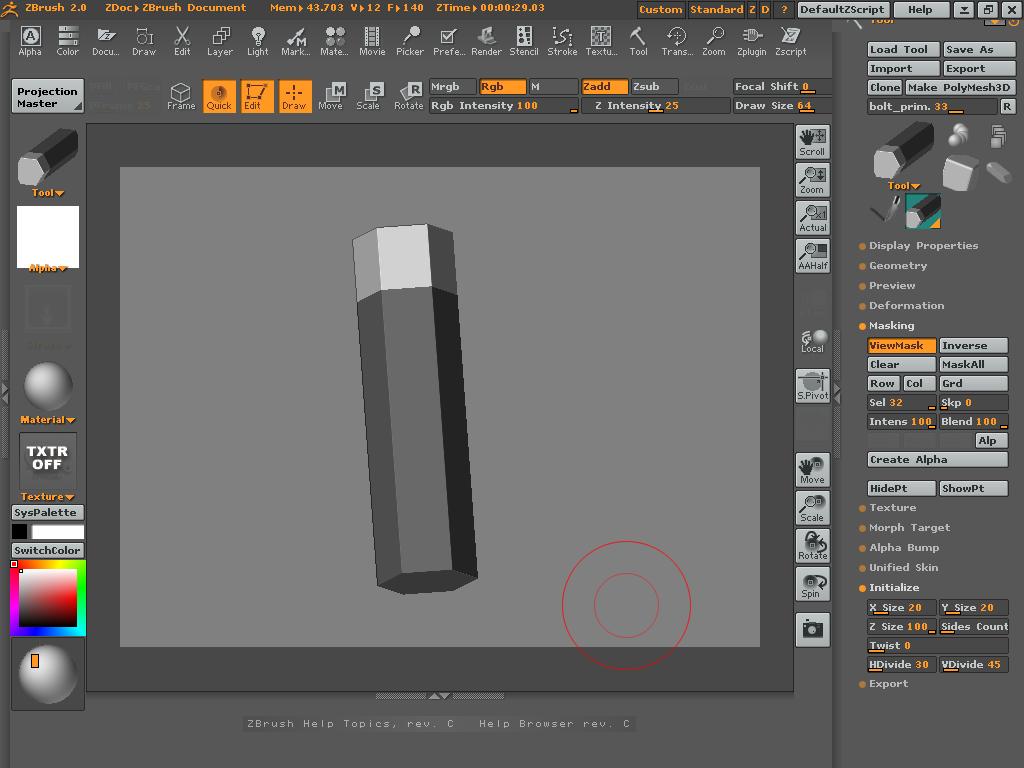Expand the Display Properties section
Screen dimensions: 1024x768
tap(923, 246)
